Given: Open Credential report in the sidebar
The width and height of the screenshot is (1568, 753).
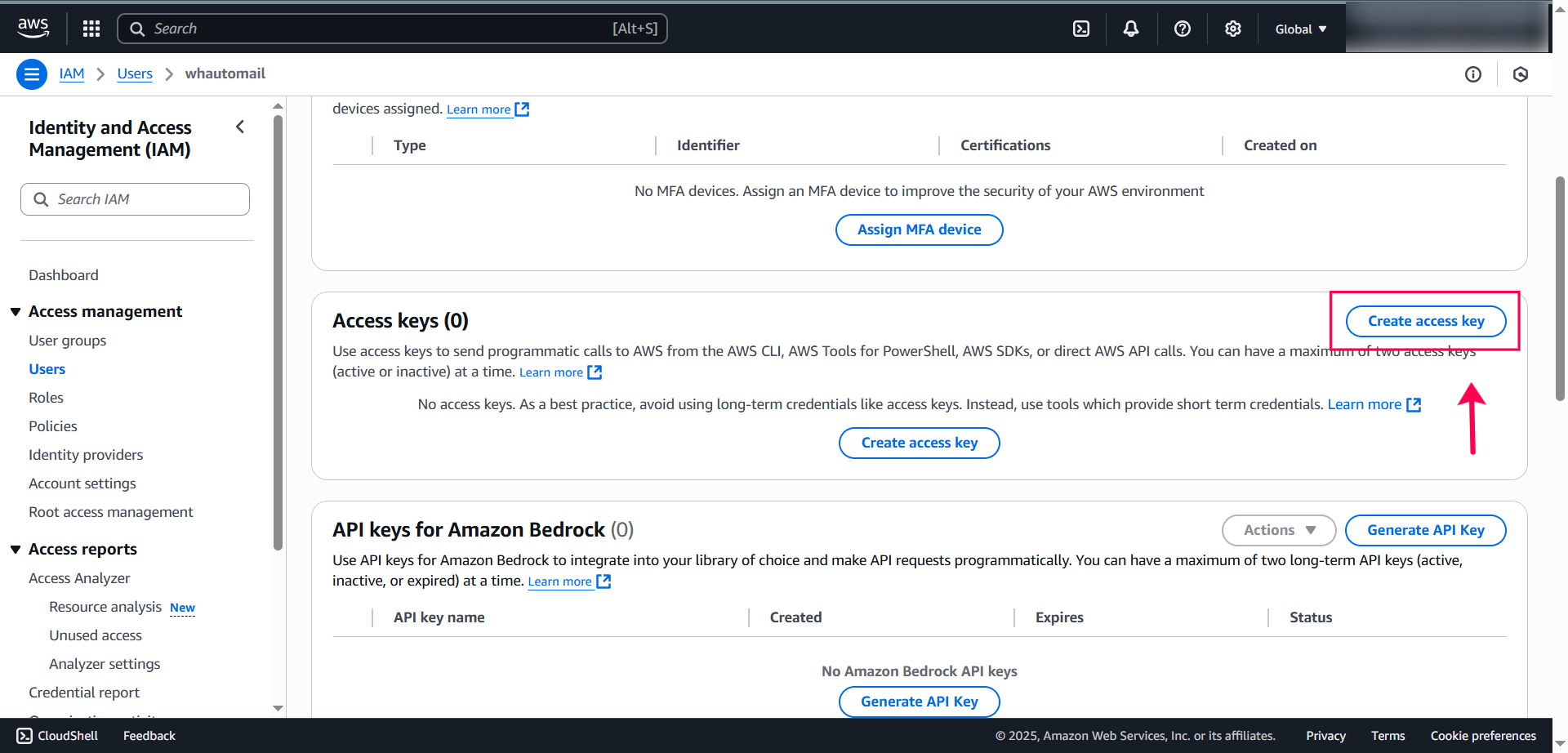Looking at the screenshot, I should [x=84, y=692].
